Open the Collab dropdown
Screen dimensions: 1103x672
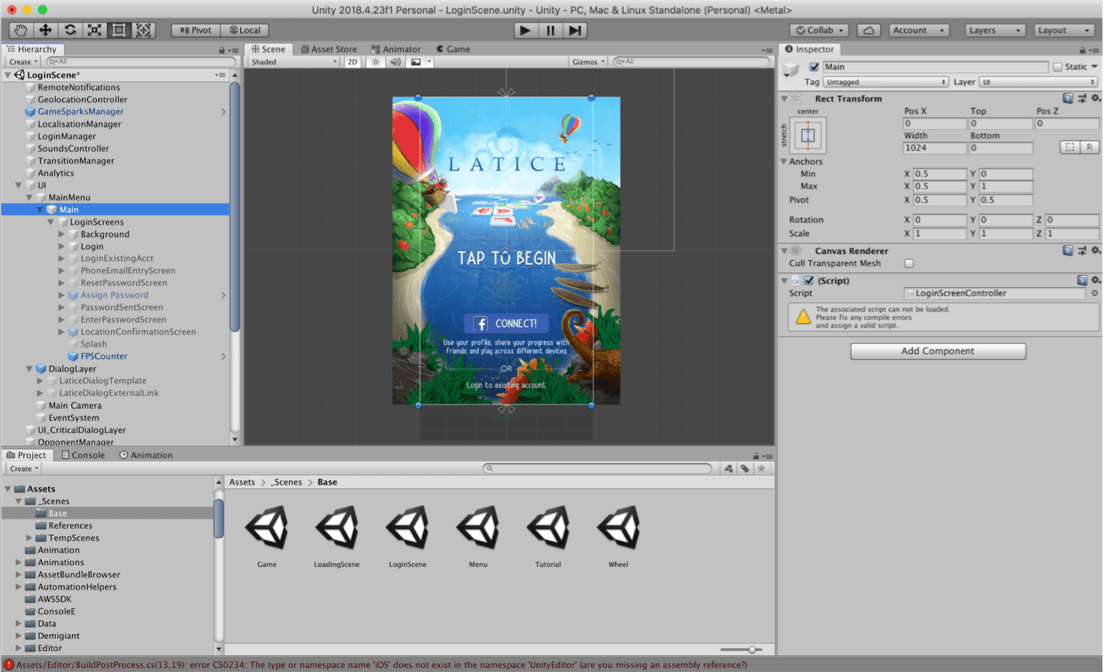(820, 30)
